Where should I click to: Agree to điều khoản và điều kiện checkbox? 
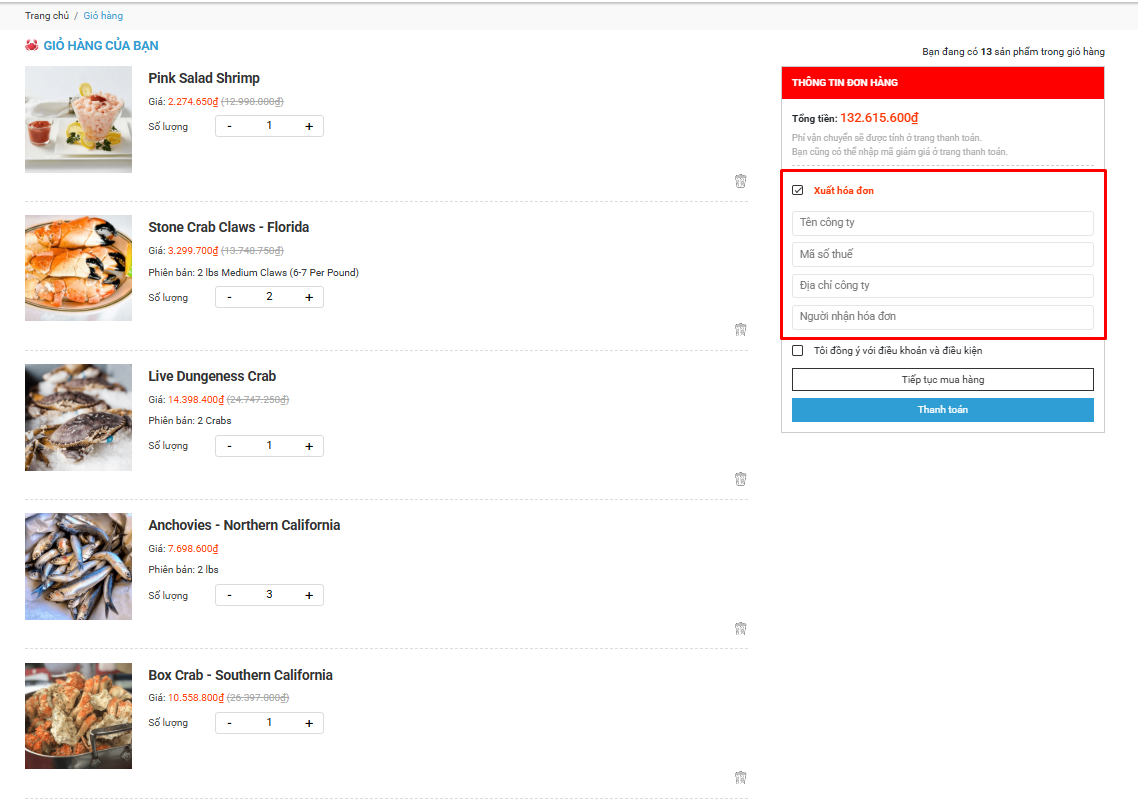click(798, 351)
